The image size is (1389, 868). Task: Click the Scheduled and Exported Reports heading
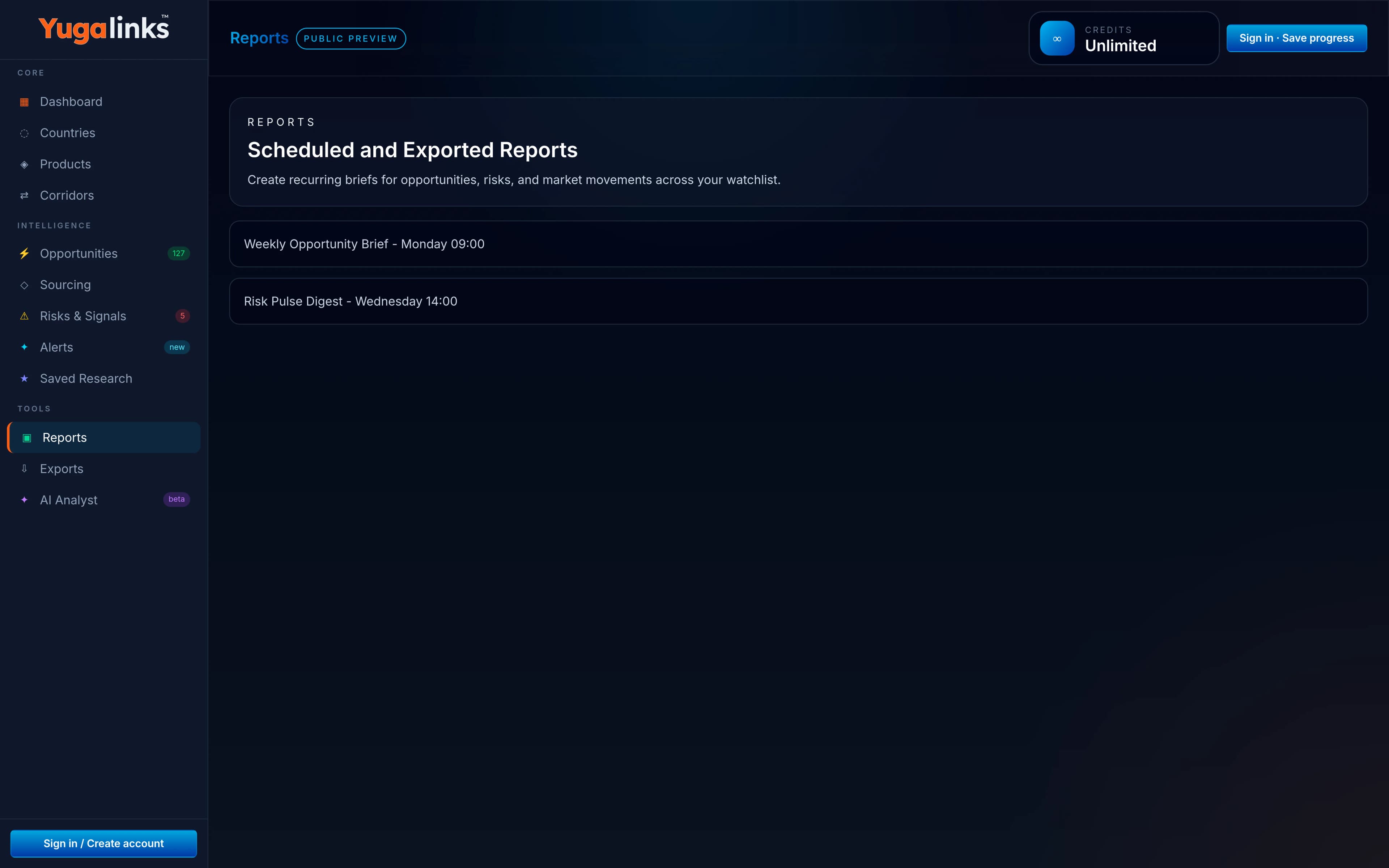[412, 150]
